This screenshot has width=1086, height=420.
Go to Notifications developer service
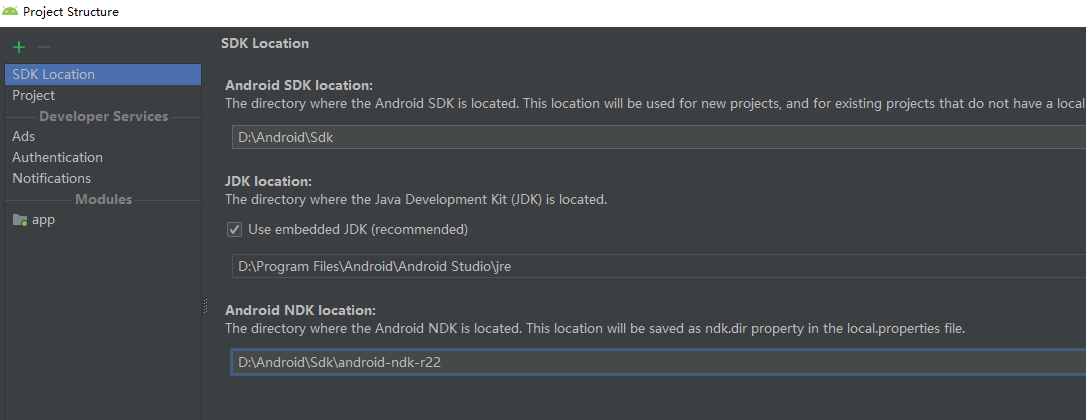(x=51, y=178)
